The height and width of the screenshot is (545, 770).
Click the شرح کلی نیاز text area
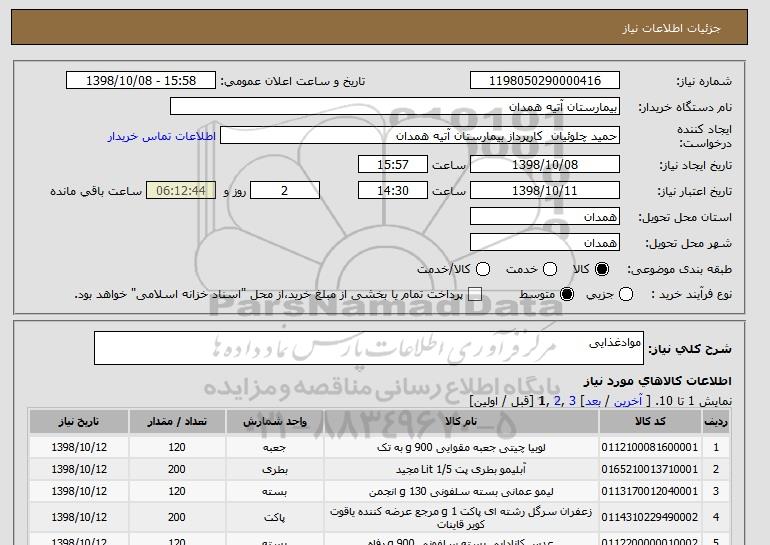pos(369,348)
